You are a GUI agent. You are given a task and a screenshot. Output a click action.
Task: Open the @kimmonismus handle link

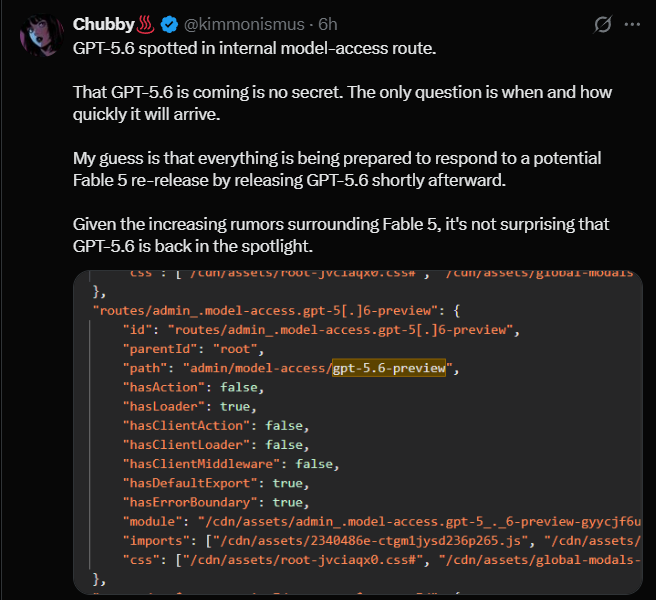click(x=244, y=25)
